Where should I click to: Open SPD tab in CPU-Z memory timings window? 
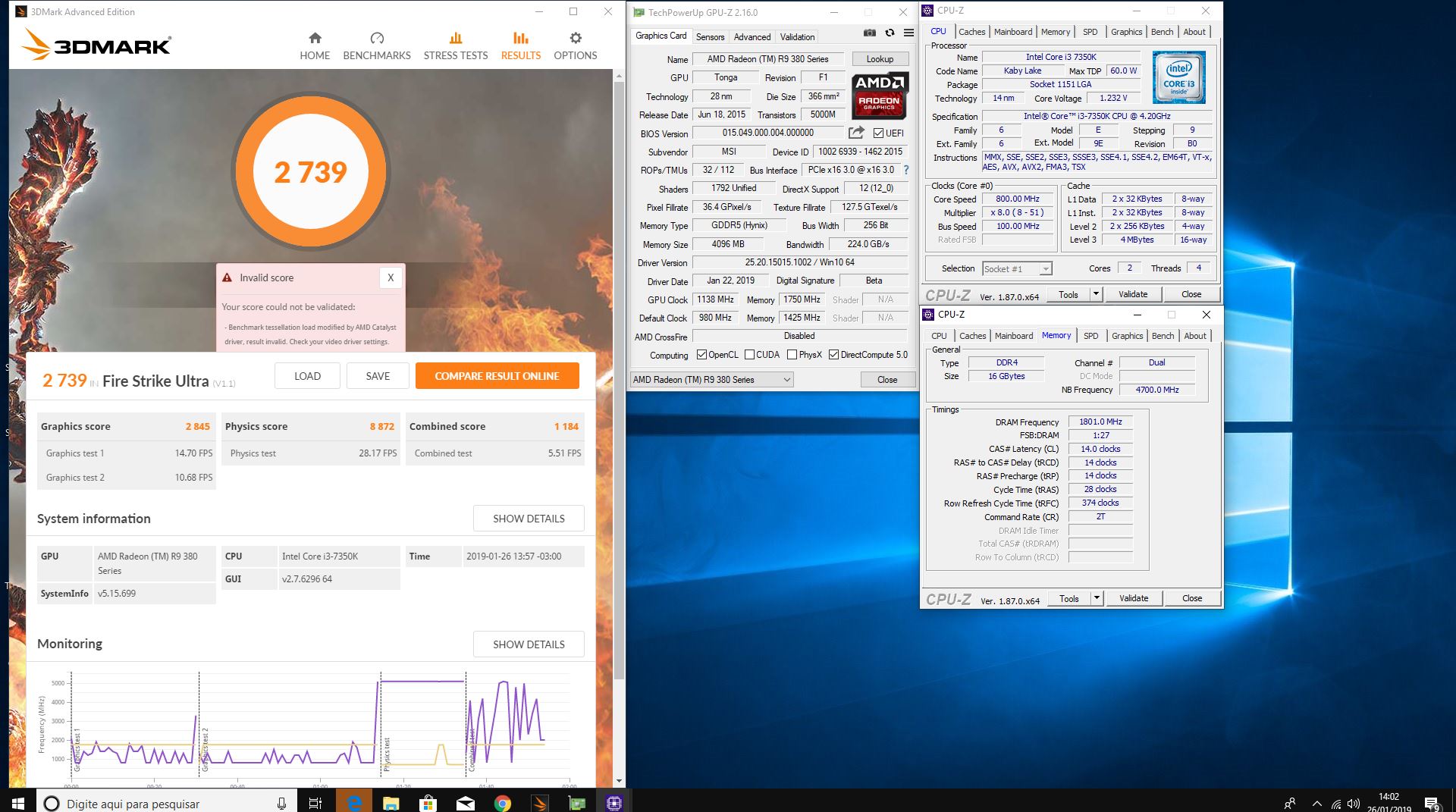(1090, 336)
